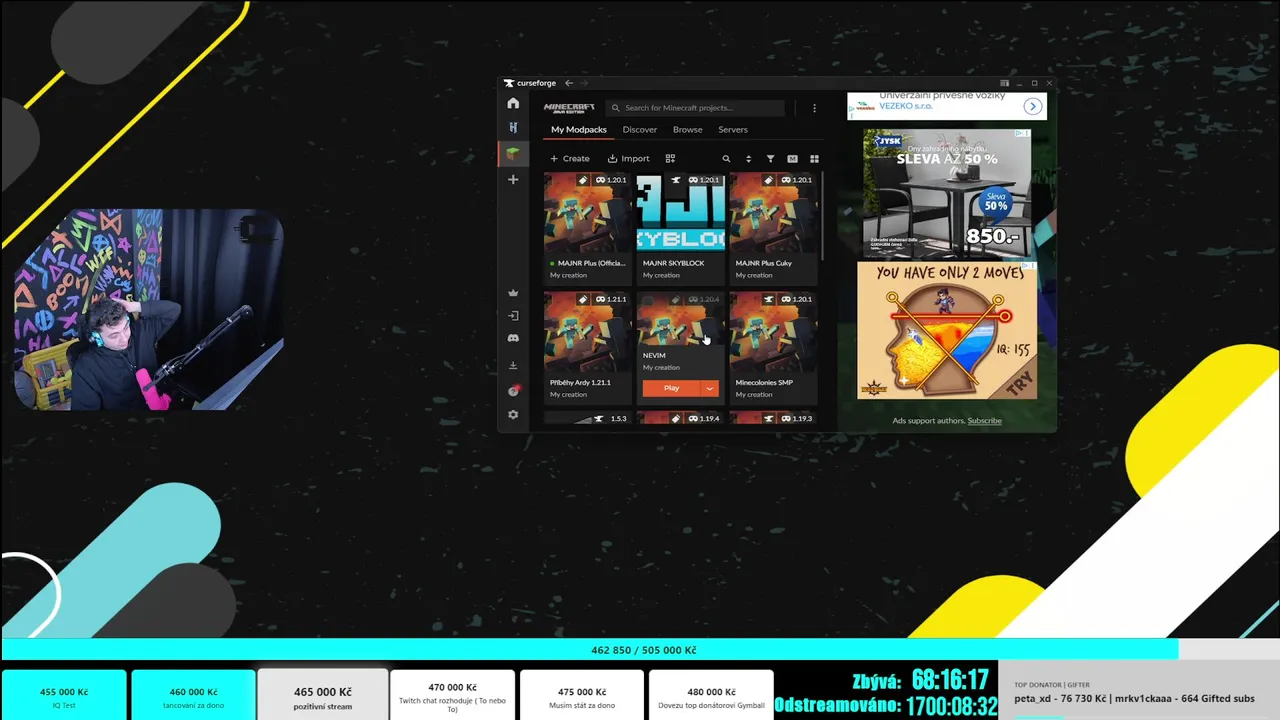Select the Minecraft grass block sidebar icon

513,154
